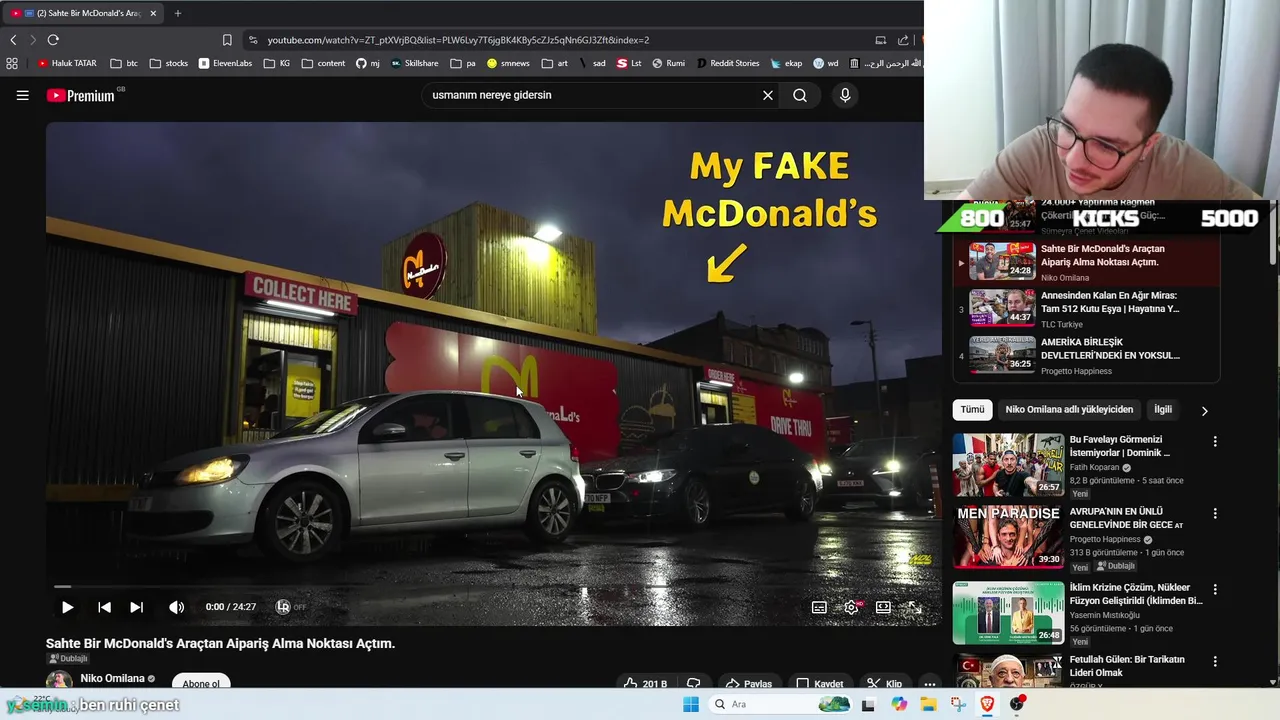Open the content bookmark folder
Viewport: 1280px width, 720px height.
pyautogui.click(x=323, y=63)
